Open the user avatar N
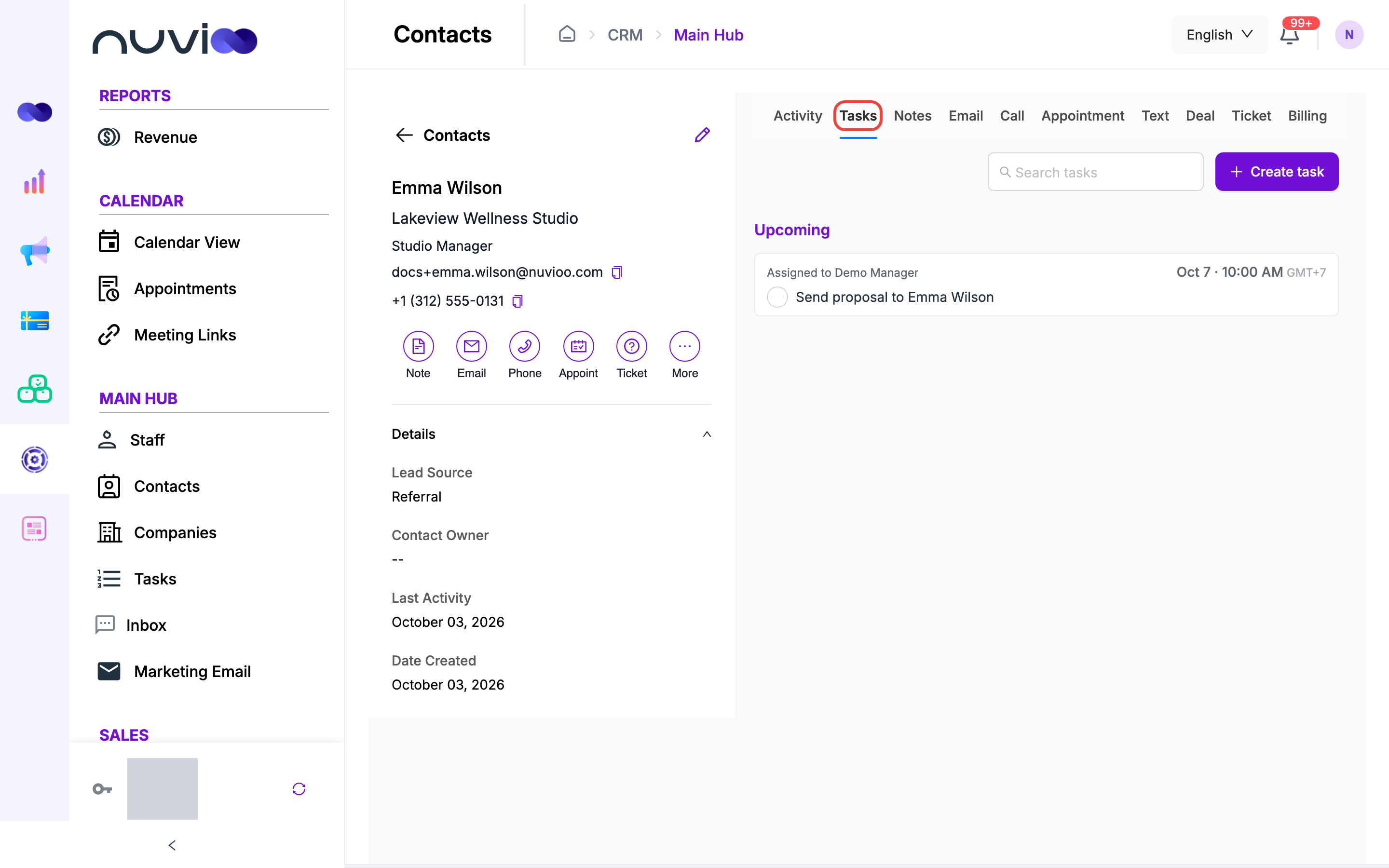The height and width of the screenshot is (868, 1389). (1349, 34)
